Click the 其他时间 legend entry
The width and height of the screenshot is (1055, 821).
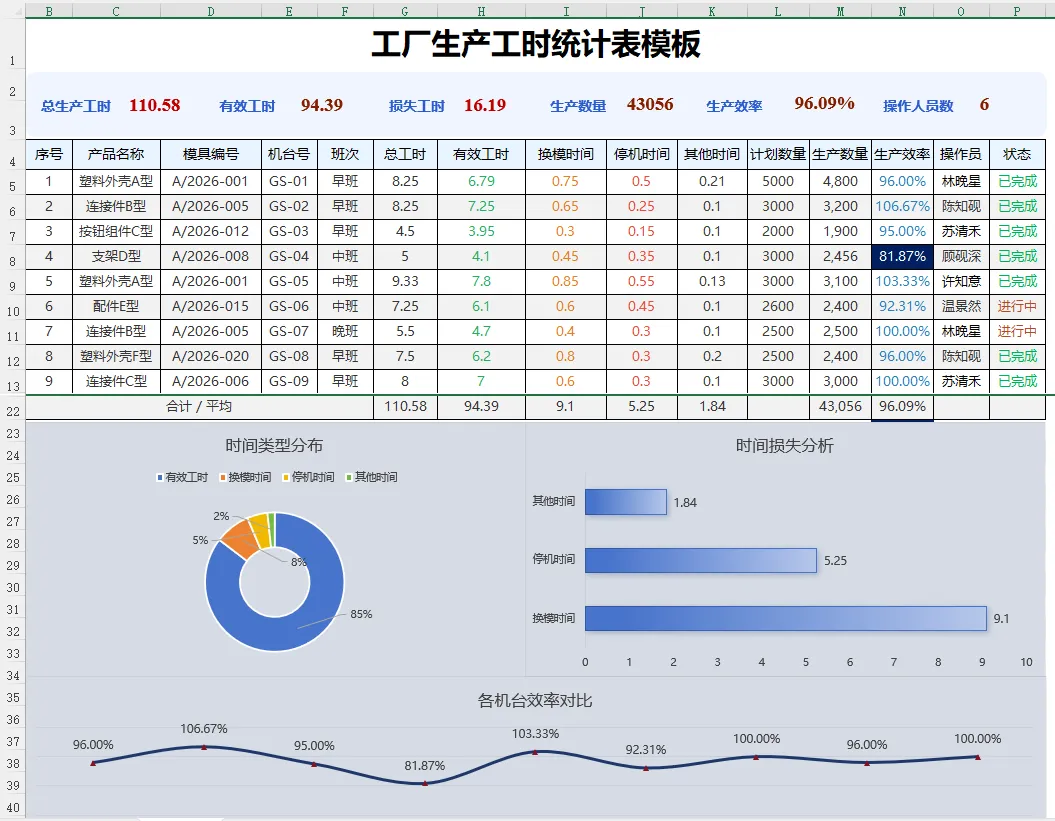click(371, 477)
